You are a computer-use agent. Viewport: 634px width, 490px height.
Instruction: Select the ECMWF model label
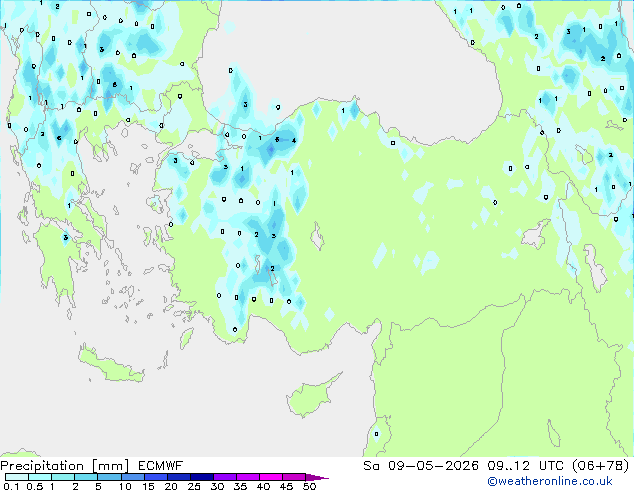pyautogui.click(x=161, y=466)
